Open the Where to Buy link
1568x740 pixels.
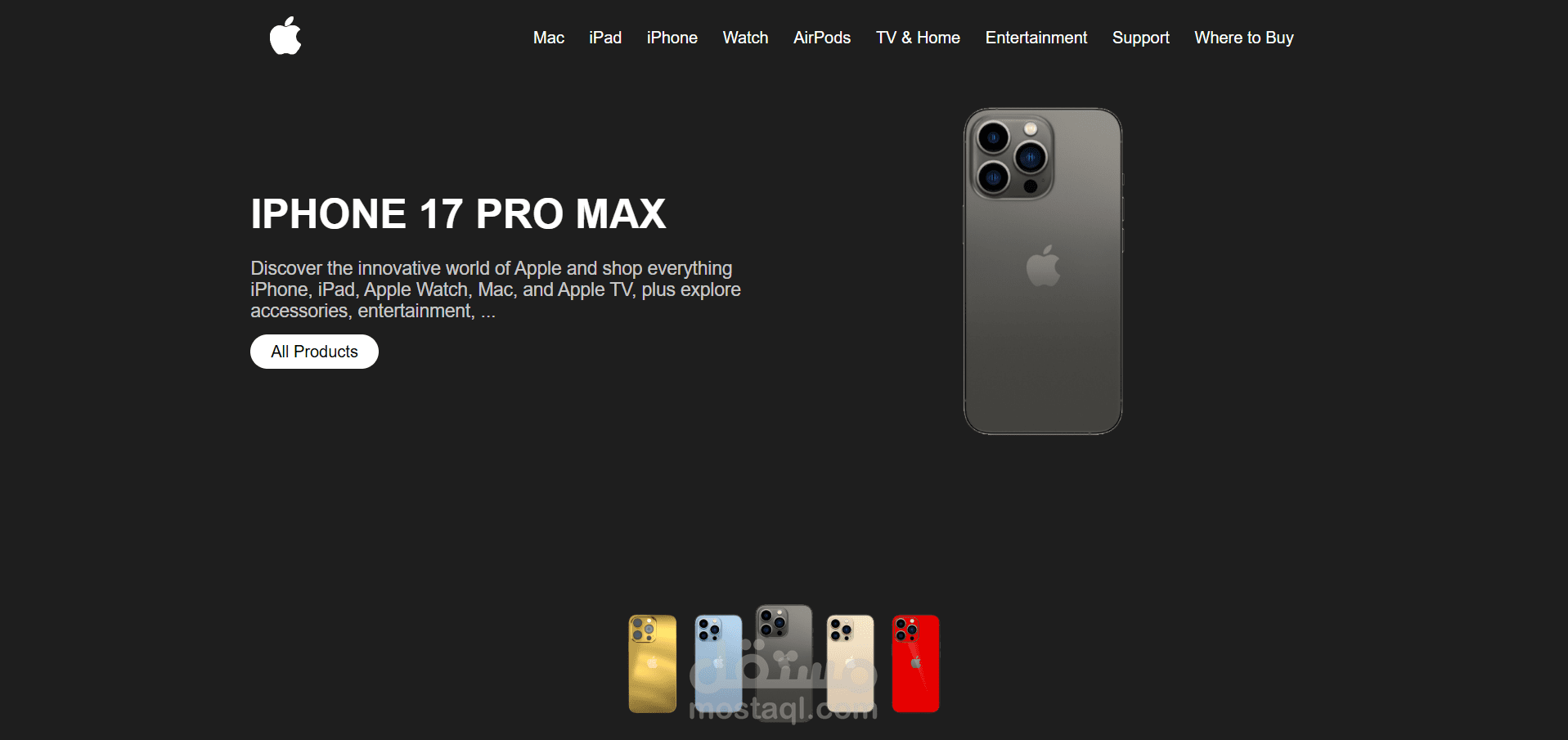pyautogui.click(x=1244, y=38)
